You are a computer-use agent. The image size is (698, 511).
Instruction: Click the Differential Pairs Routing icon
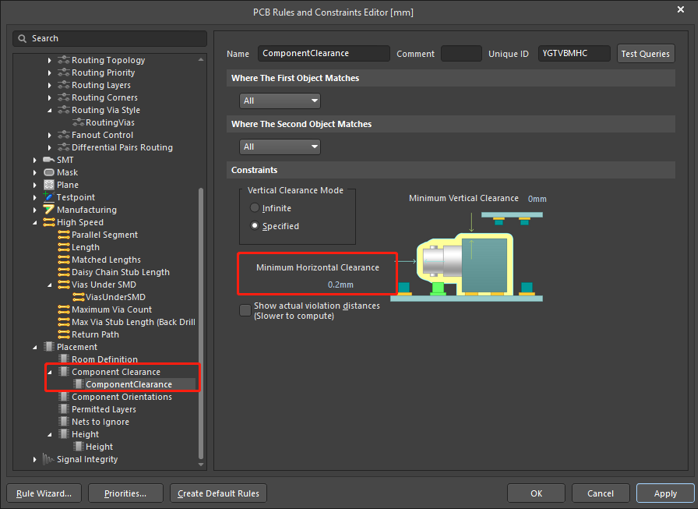coord(64,147)
